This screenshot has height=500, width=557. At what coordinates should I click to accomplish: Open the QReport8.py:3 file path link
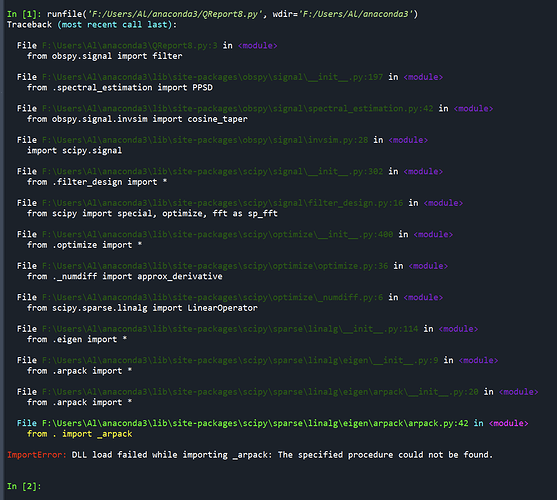130,46
